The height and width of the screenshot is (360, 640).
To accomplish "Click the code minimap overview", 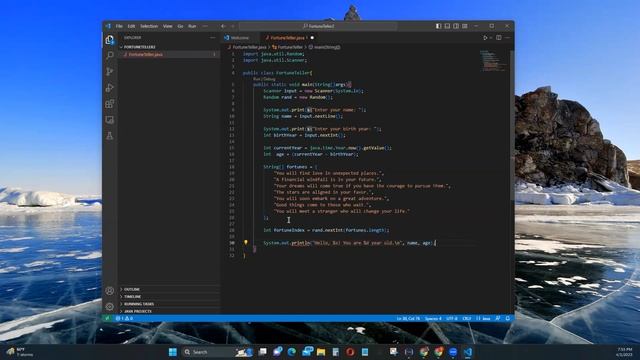I will (493, 60).
